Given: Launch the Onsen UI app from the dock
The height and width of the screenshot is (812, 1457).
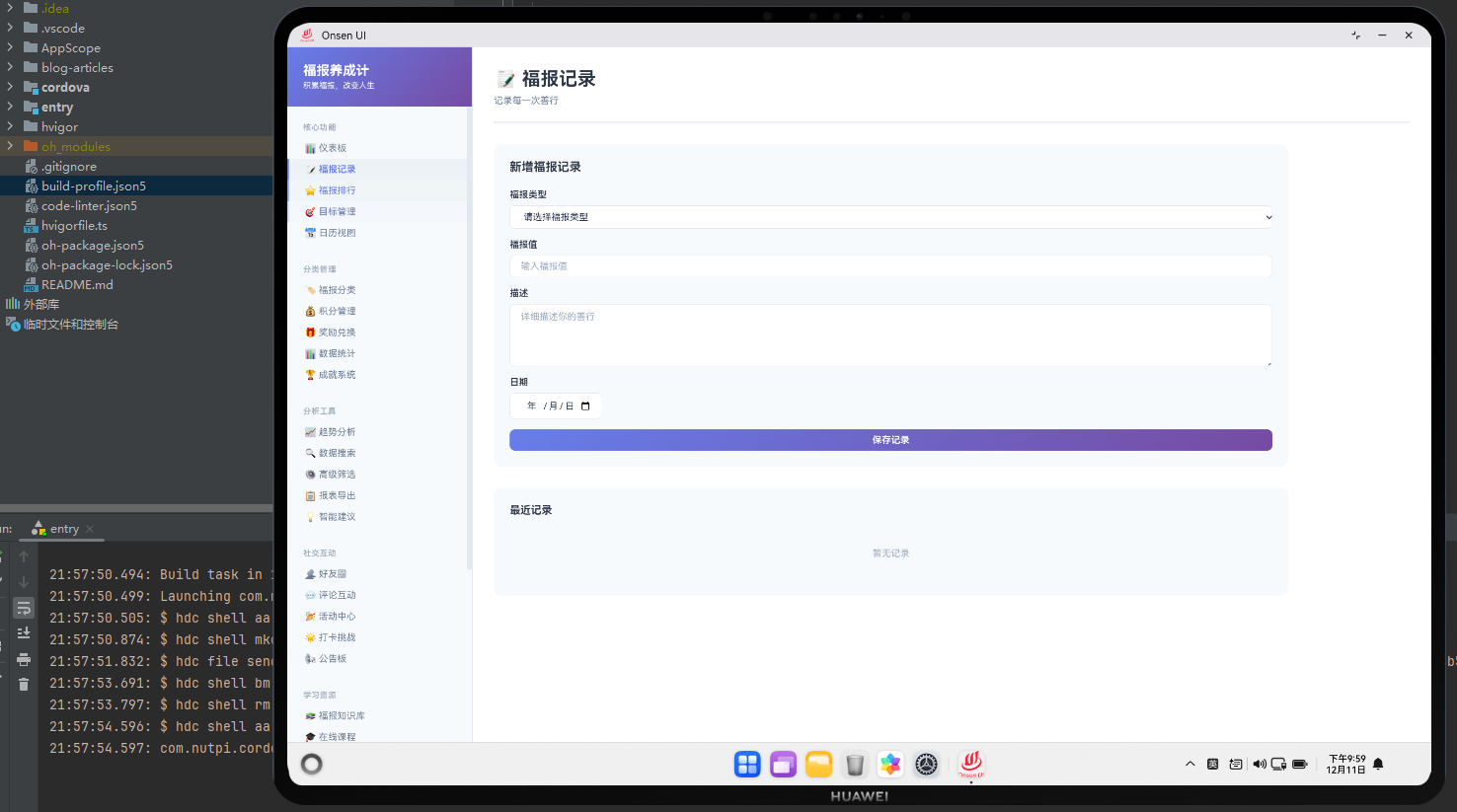Looking at the screenshot, I should pos(970,764).
